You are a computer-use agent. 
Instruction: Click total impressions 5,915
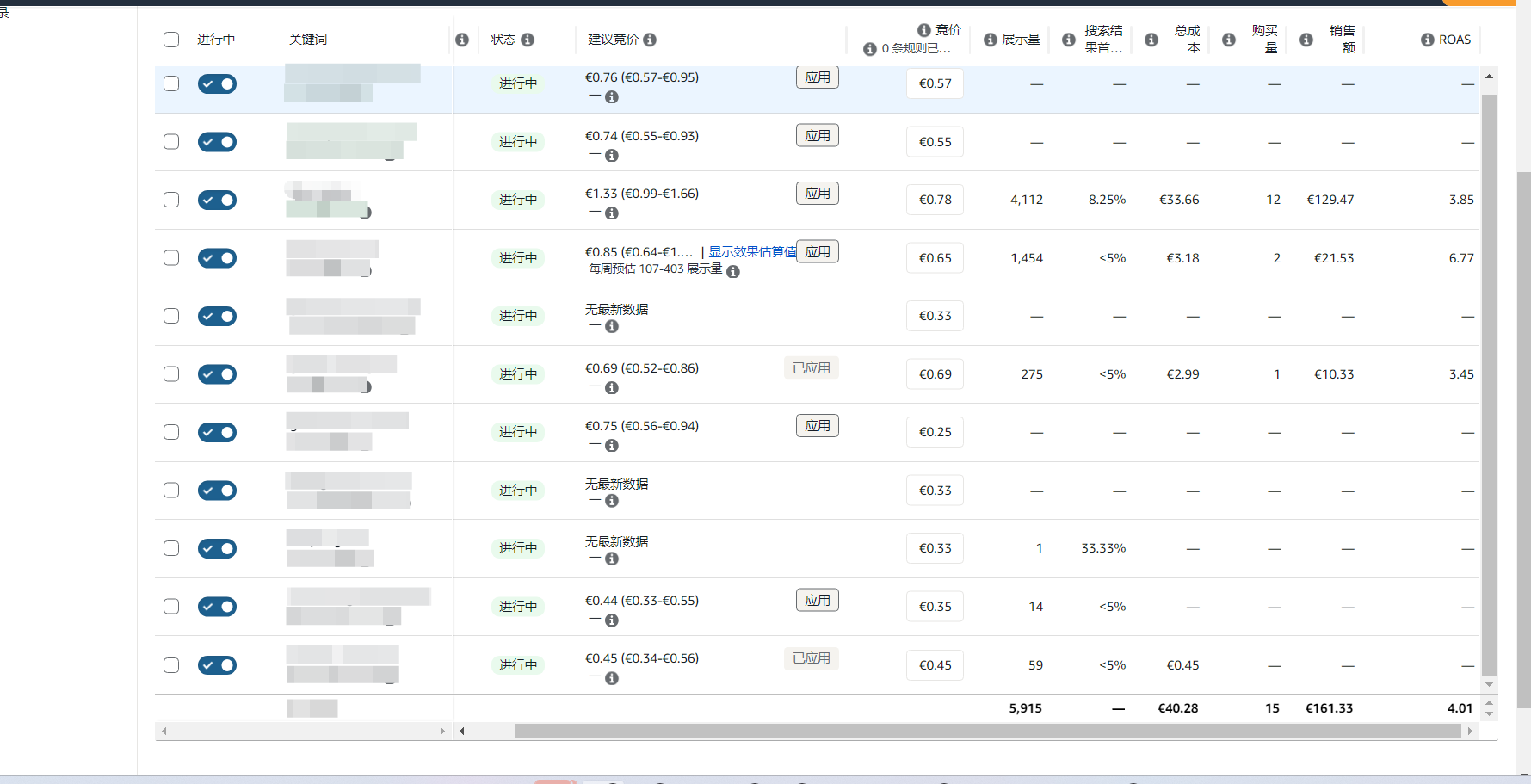[1025, 708]
